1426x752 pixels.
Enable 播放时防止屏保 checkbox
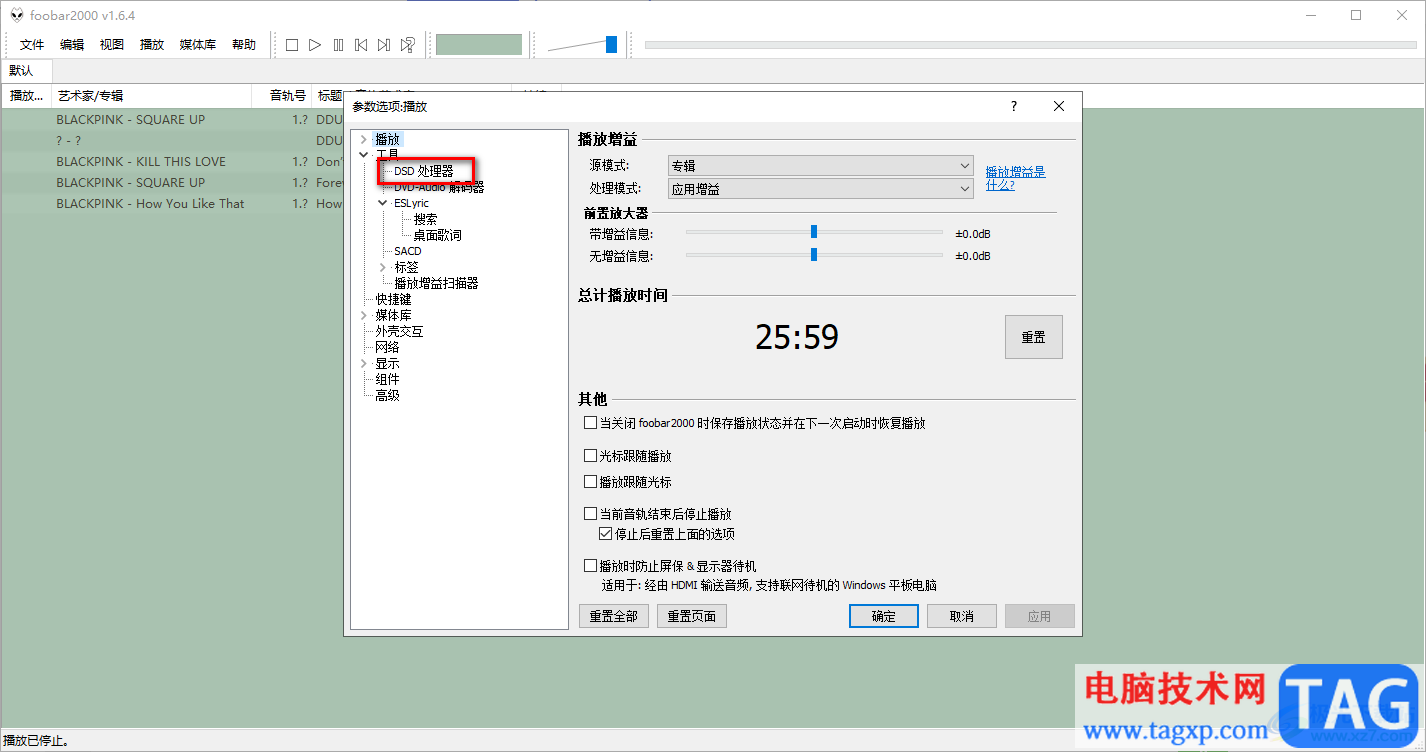[x=590, y=565]
